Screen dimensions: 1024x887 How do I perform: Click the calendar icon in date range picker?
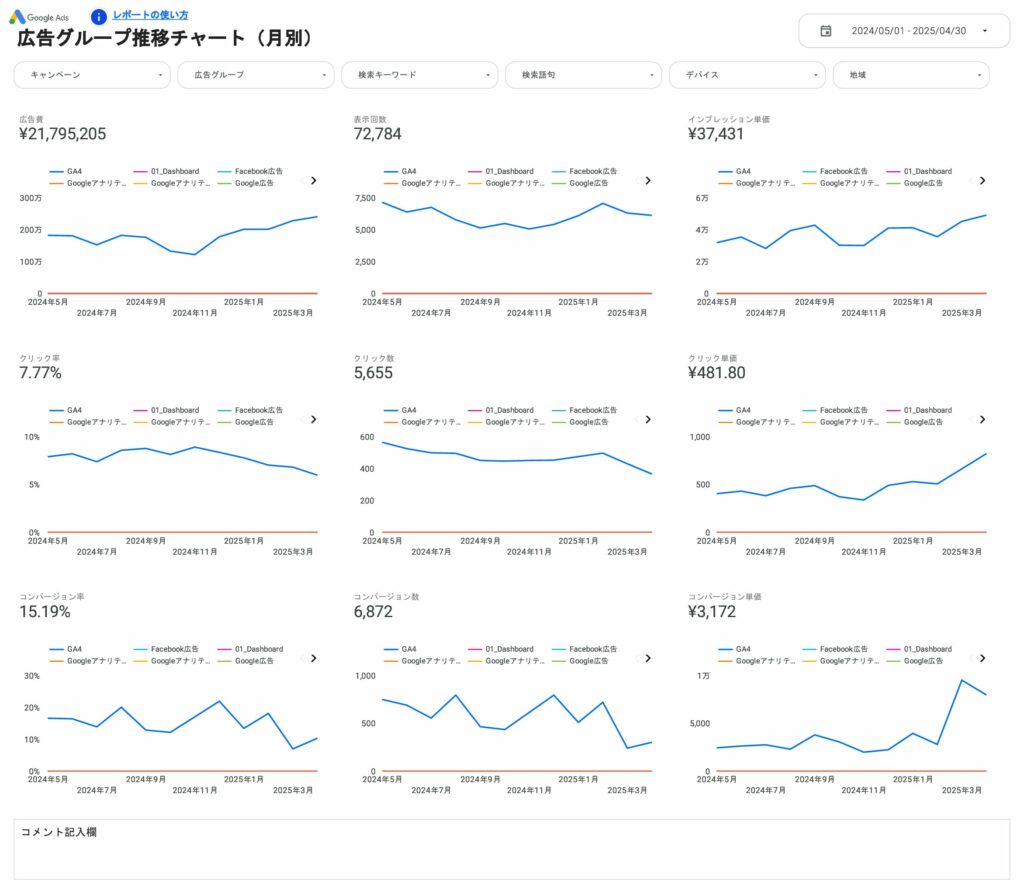tap(825, 31)
